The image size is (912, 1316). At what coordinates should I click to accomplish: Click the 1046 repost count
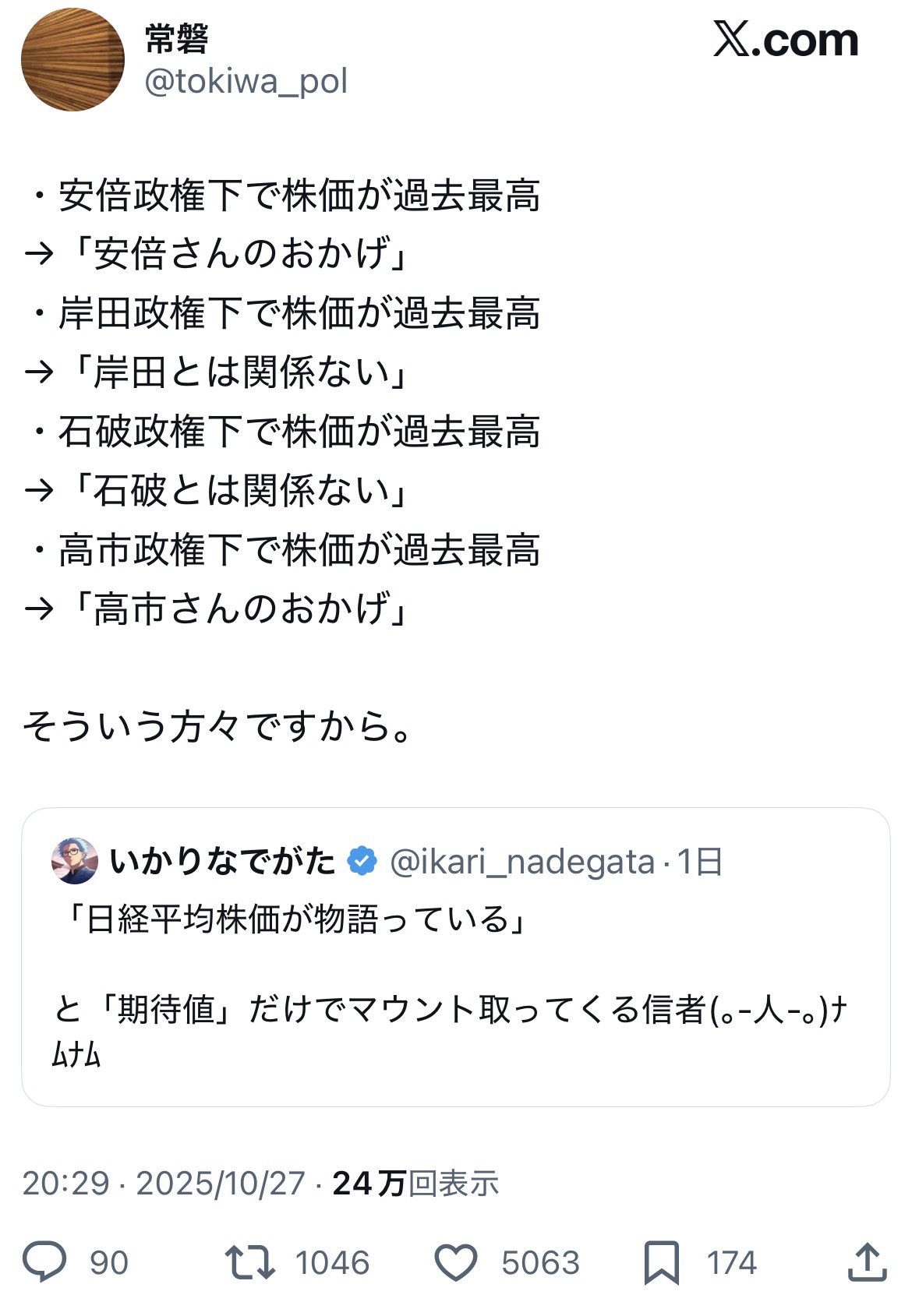(332, 1262)
